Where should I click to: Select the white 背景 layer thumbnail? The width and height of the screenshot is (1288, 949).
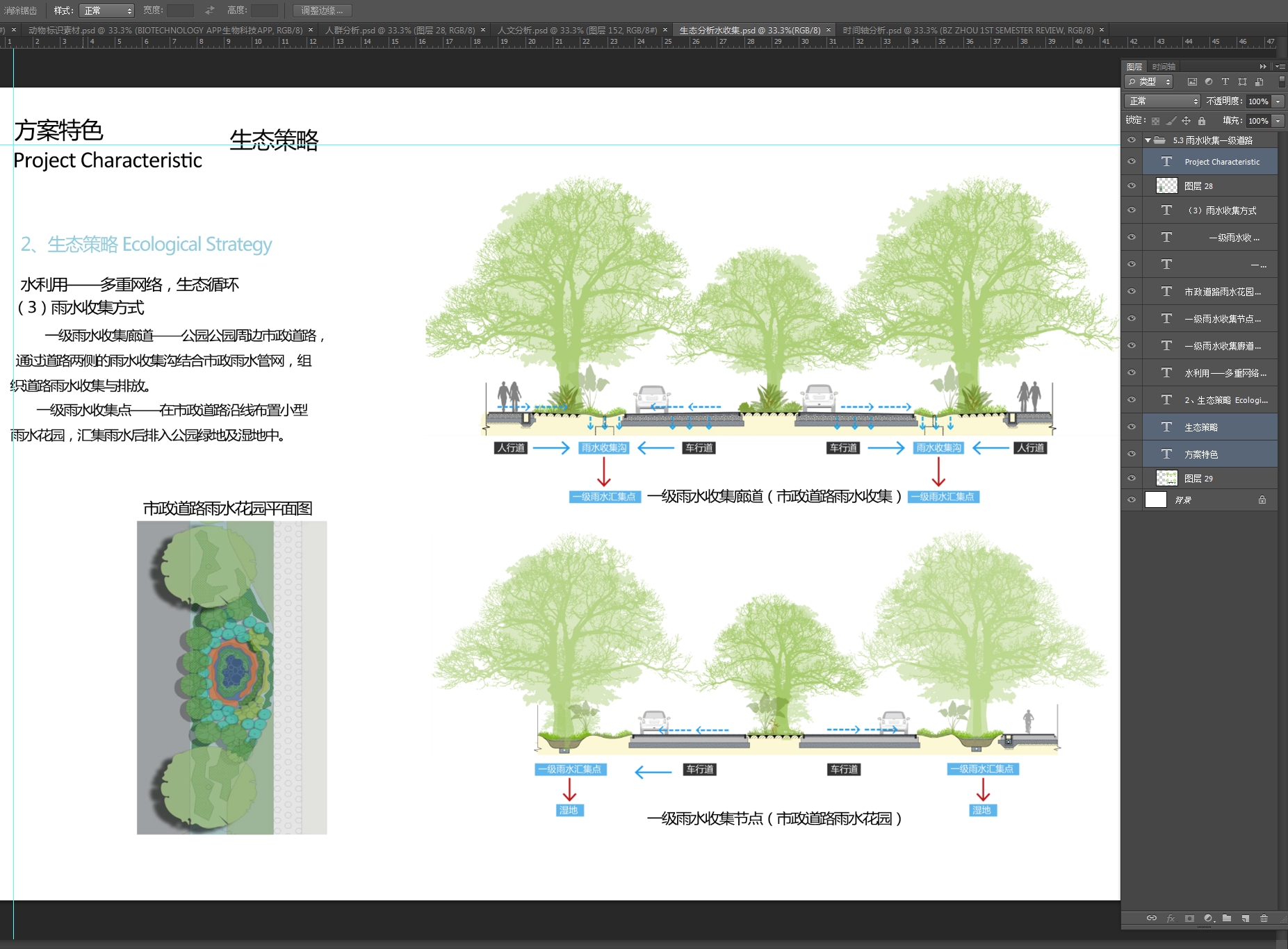click(1155, 500)
